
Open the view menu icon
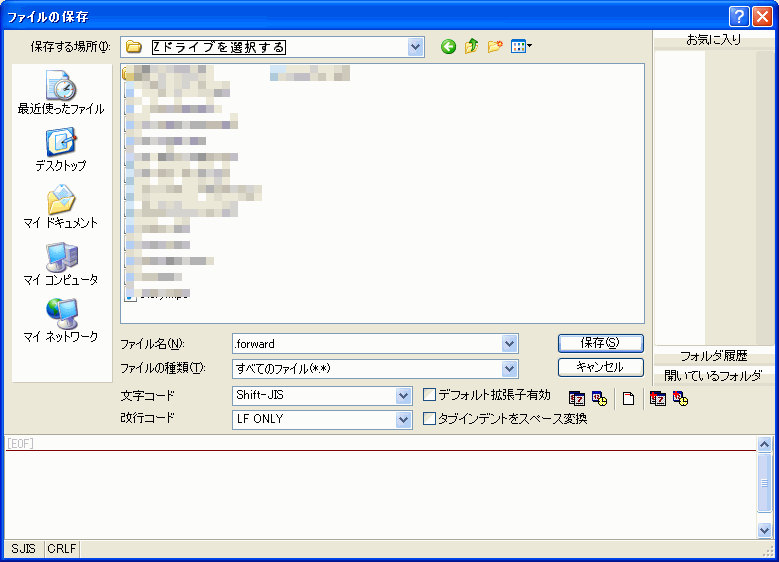click(521, 46)
